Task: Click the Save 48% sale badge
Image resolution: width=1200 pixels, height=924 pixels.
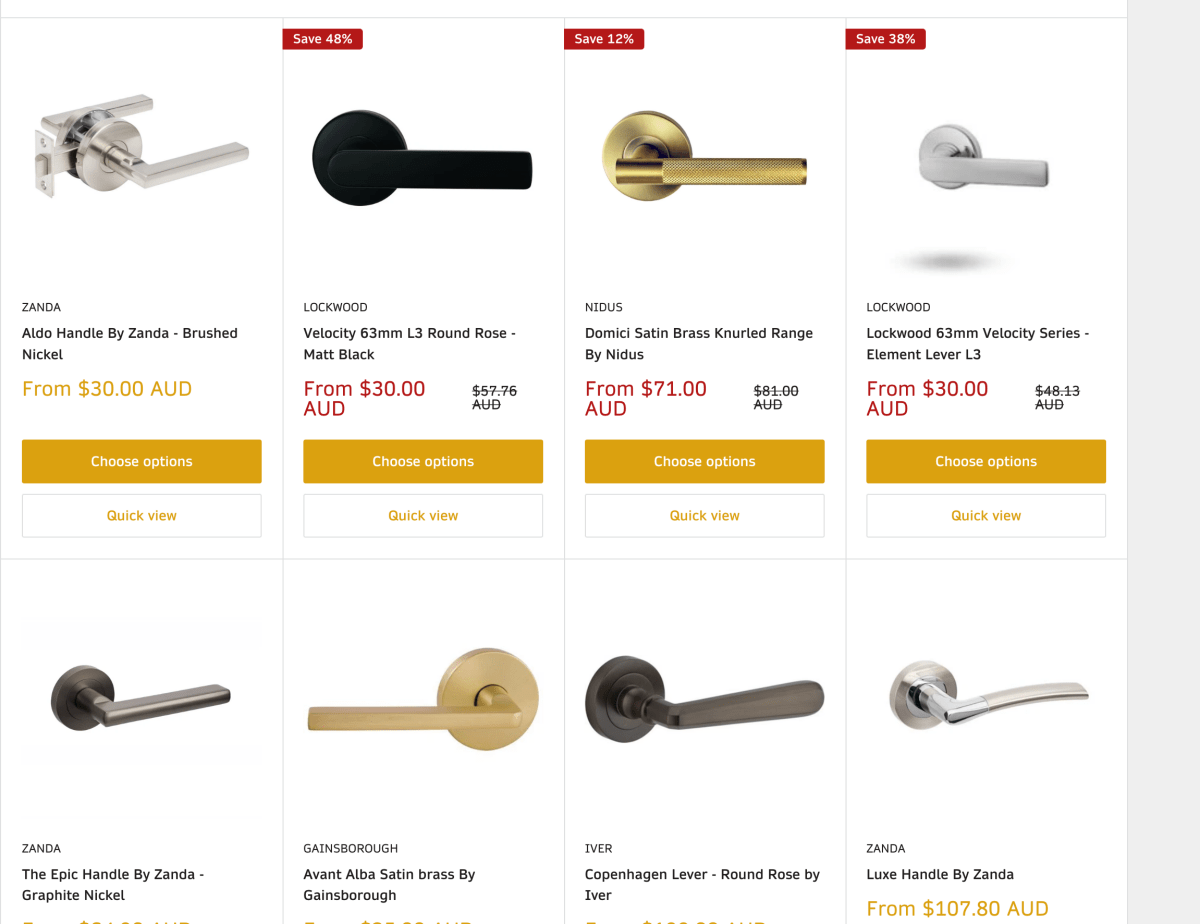Action: point(322,39)
